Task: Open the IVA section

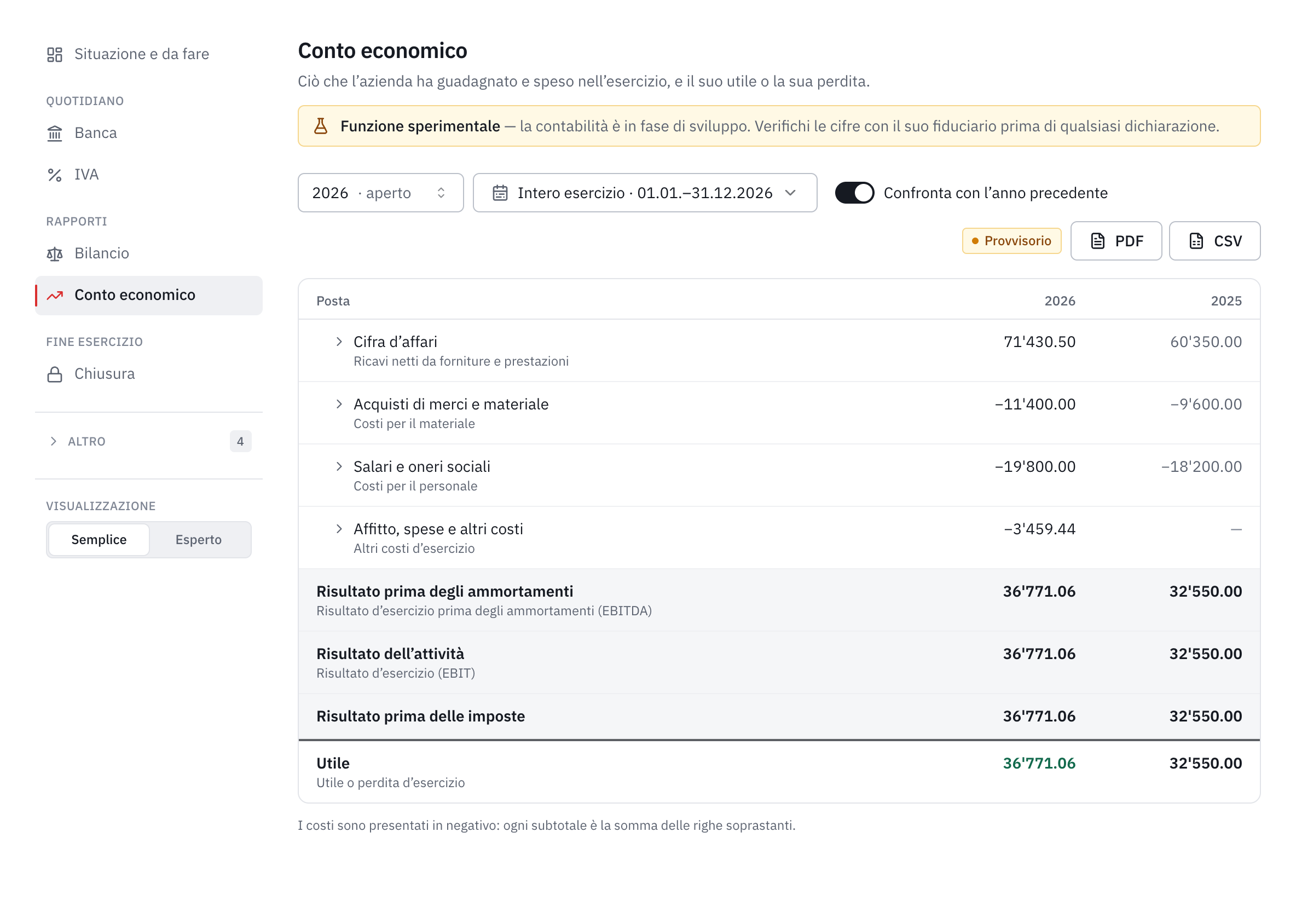Action: click(x=149, y=175)
